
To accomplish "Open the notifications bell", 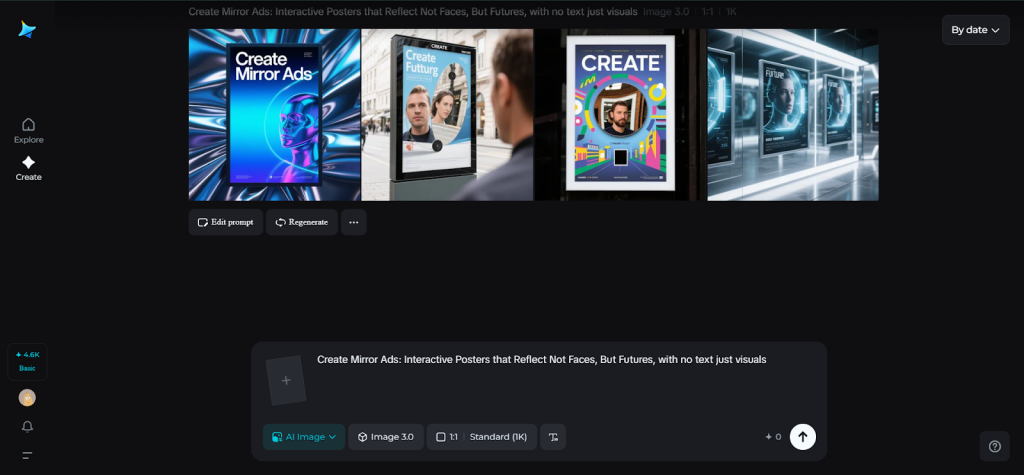I will click(27, 426).
